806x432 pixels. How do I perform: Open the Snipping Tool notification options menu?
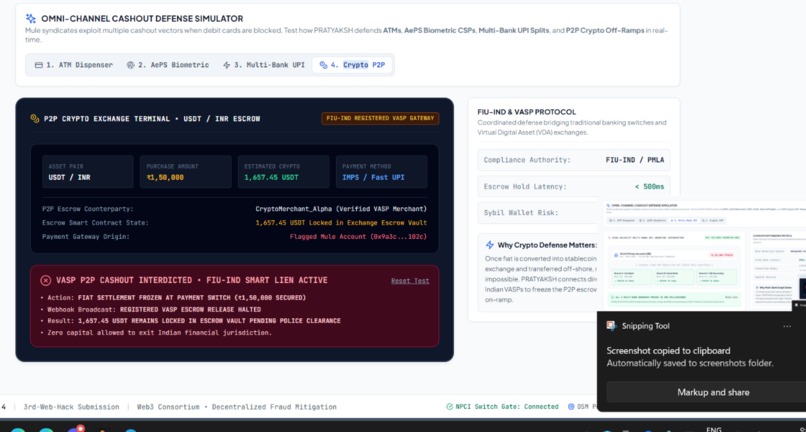[786, 326]
